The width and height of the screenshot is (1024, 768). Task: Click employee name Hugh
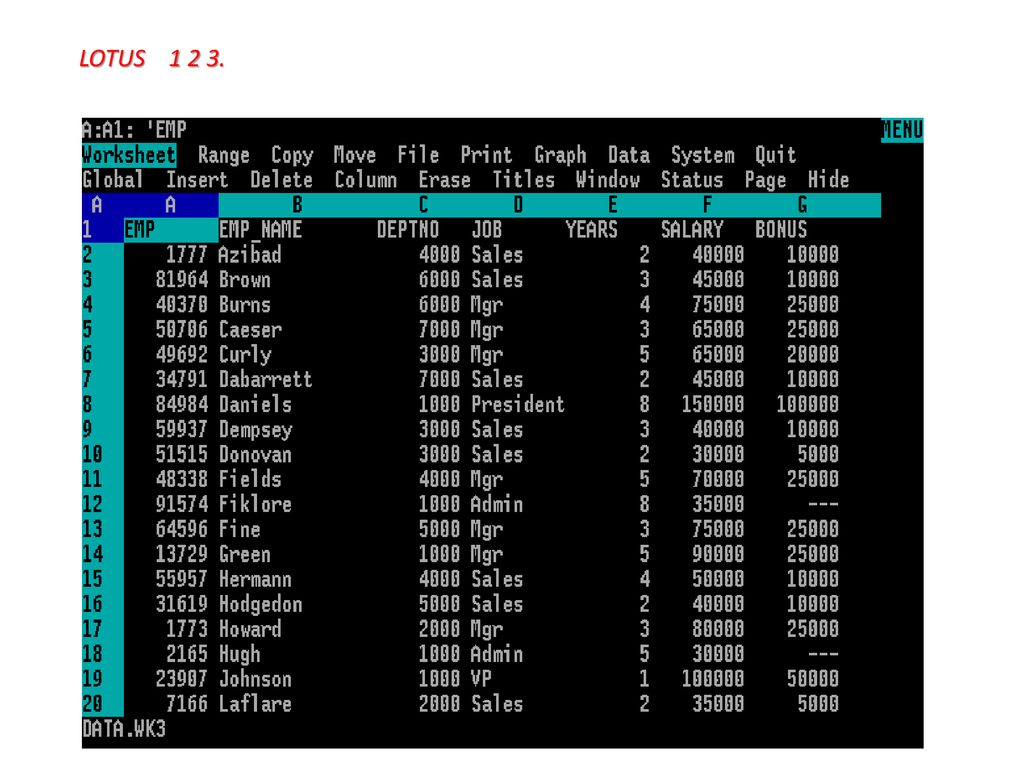coord(239,654)
